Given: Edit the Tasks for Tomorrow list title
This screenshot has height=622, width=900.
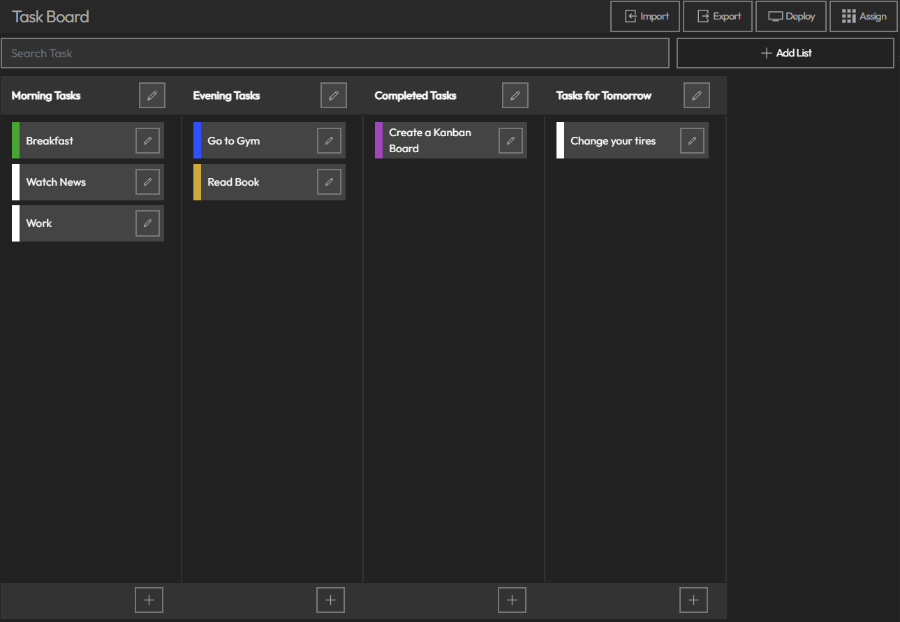Looking at the screenshot, I should (696, 95).
